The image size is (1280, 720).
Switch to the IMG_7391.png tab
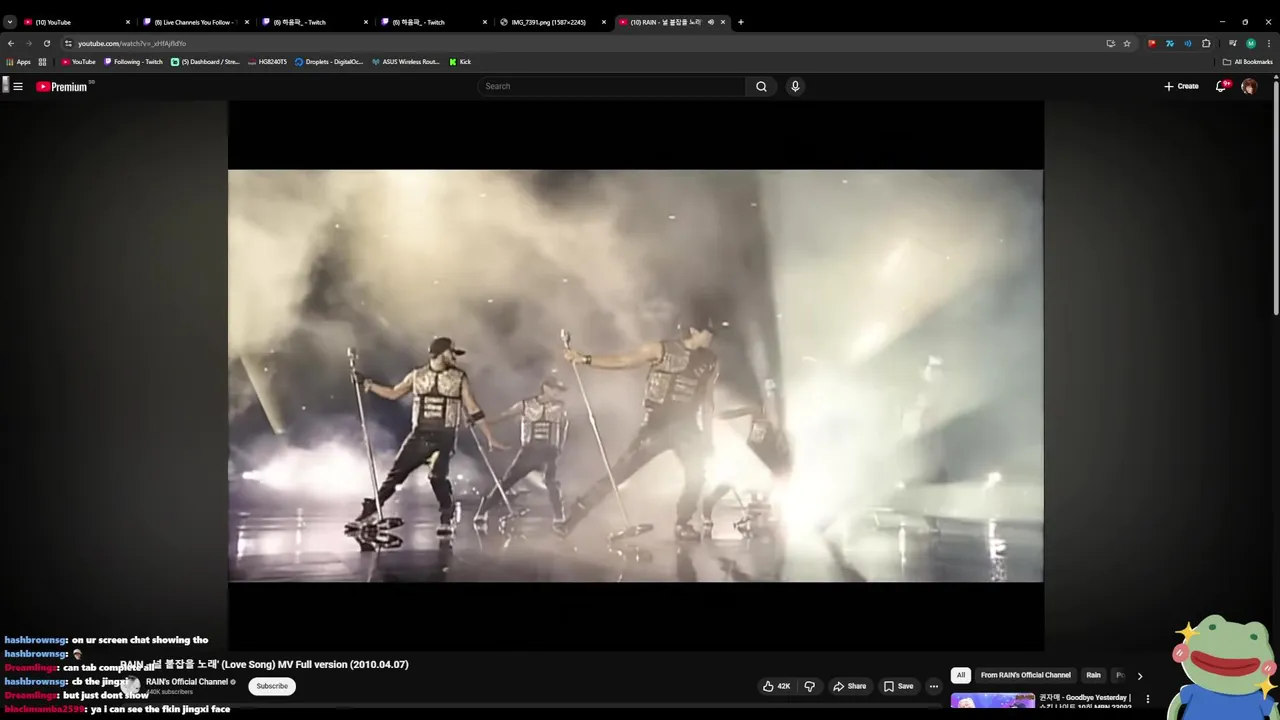(553, 22)
